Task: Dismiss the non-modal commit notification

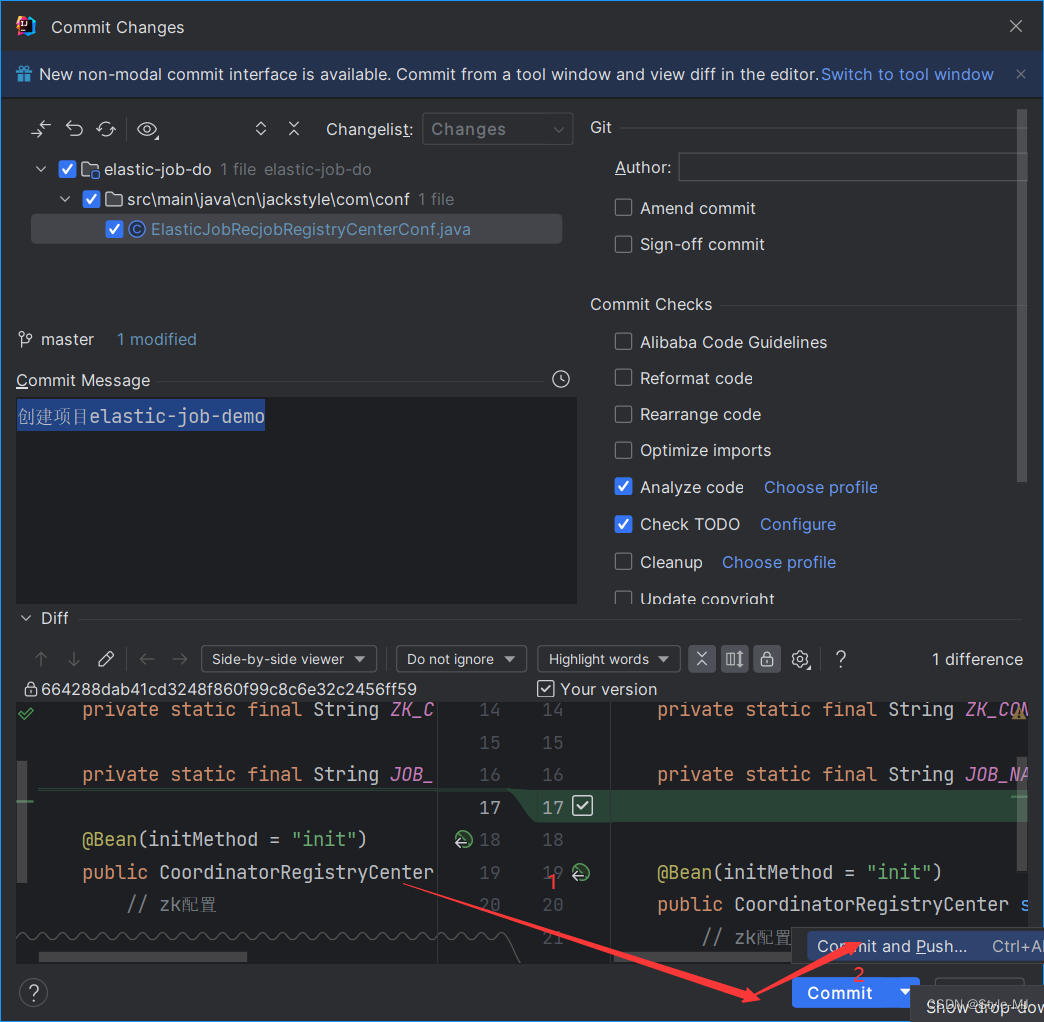Action: pyautogui.click(x=1021, y=74)
